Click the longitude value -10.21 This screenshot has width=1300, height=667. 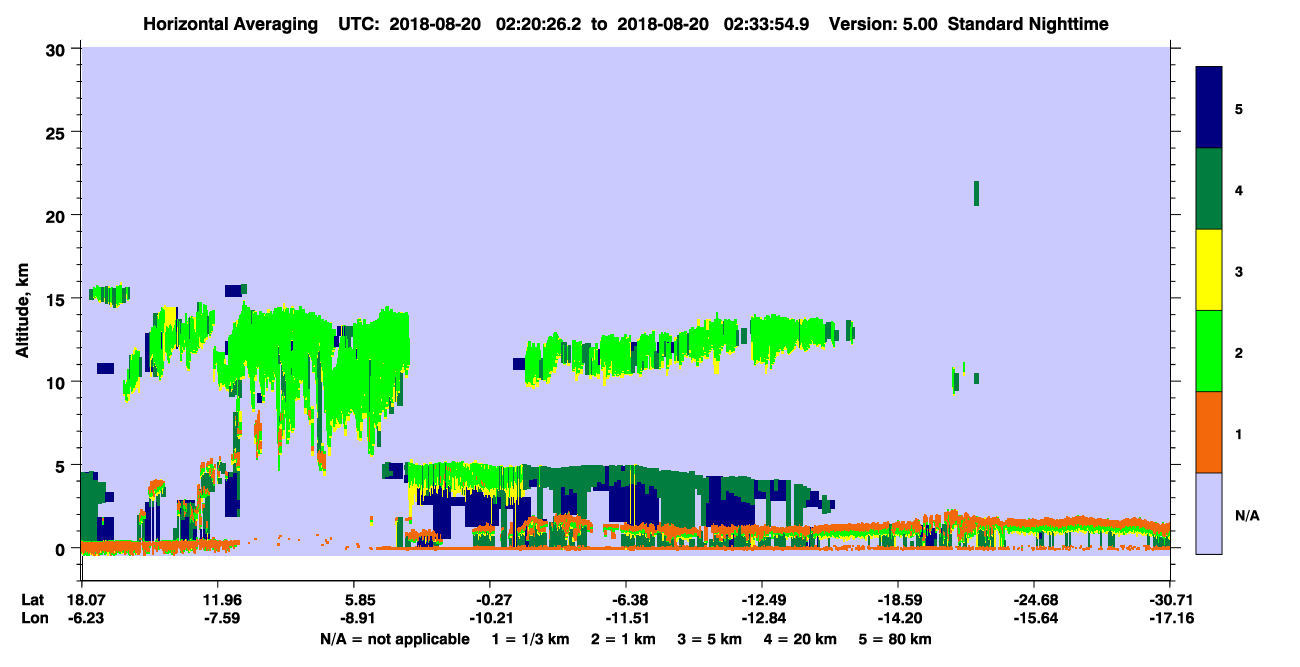click(490, 618)
